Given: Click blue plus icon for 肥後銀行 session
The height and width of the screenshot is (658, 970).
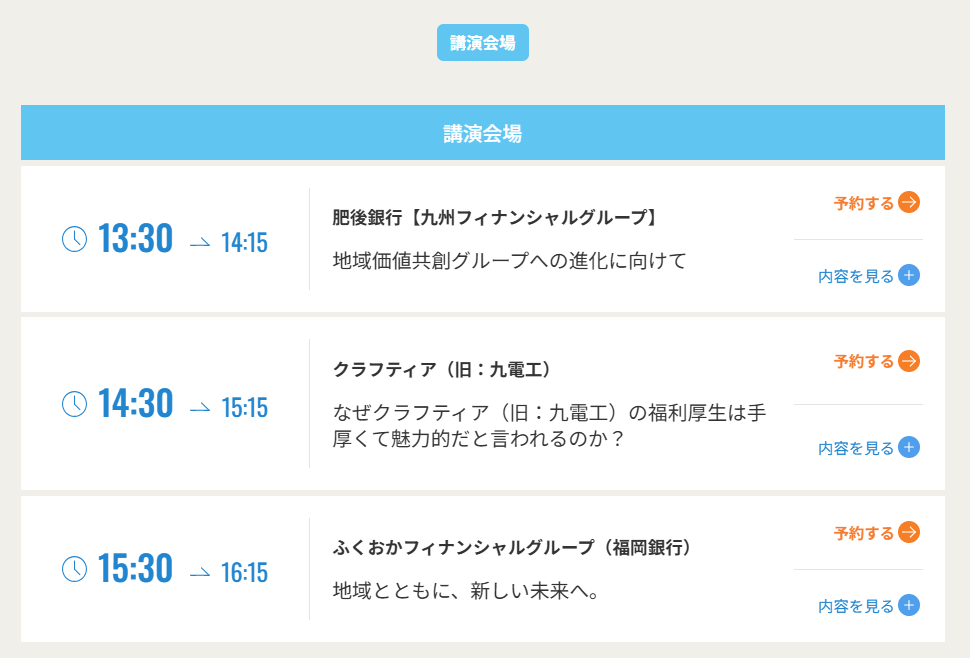Looking at the screenshot, I should pos(908,275).
